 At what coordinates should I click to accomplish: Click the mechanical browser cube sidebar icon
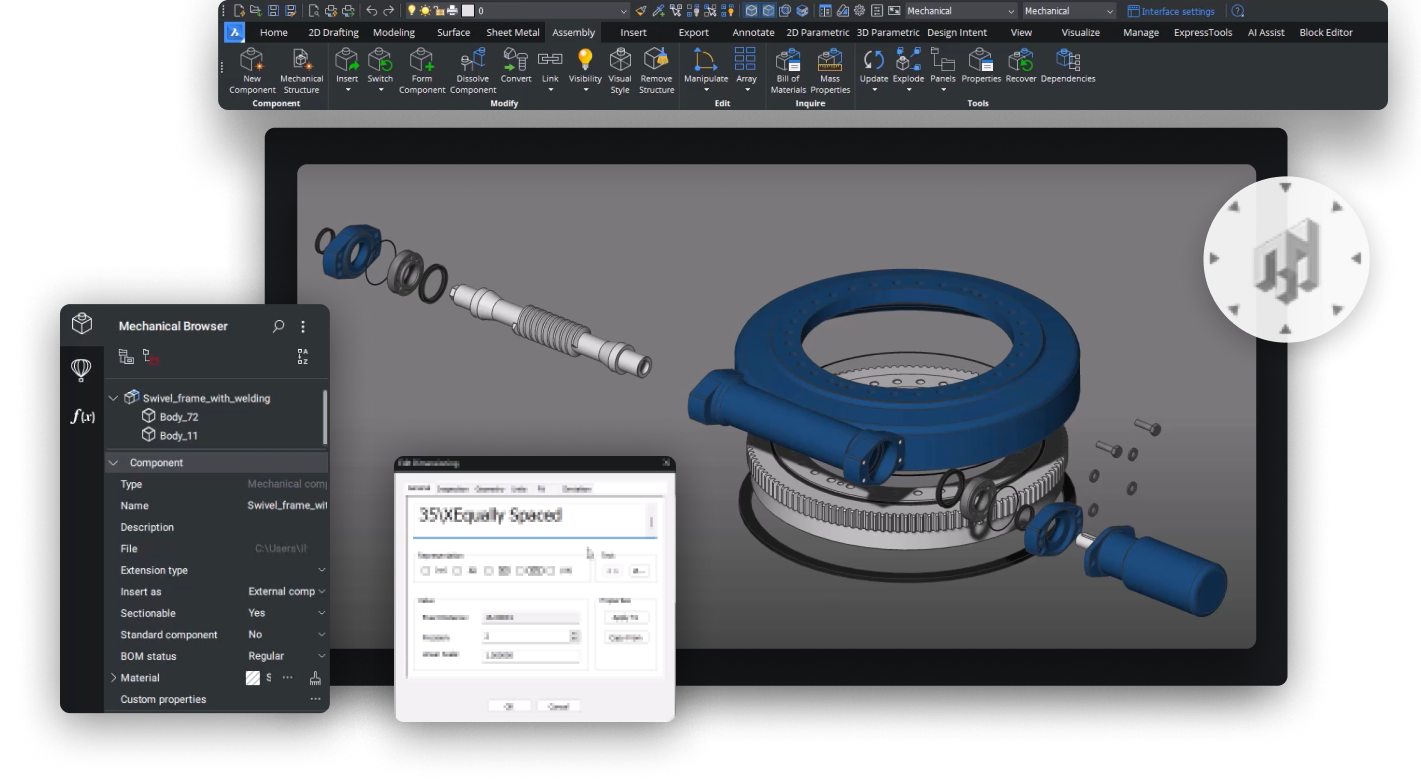pos(82,323)
